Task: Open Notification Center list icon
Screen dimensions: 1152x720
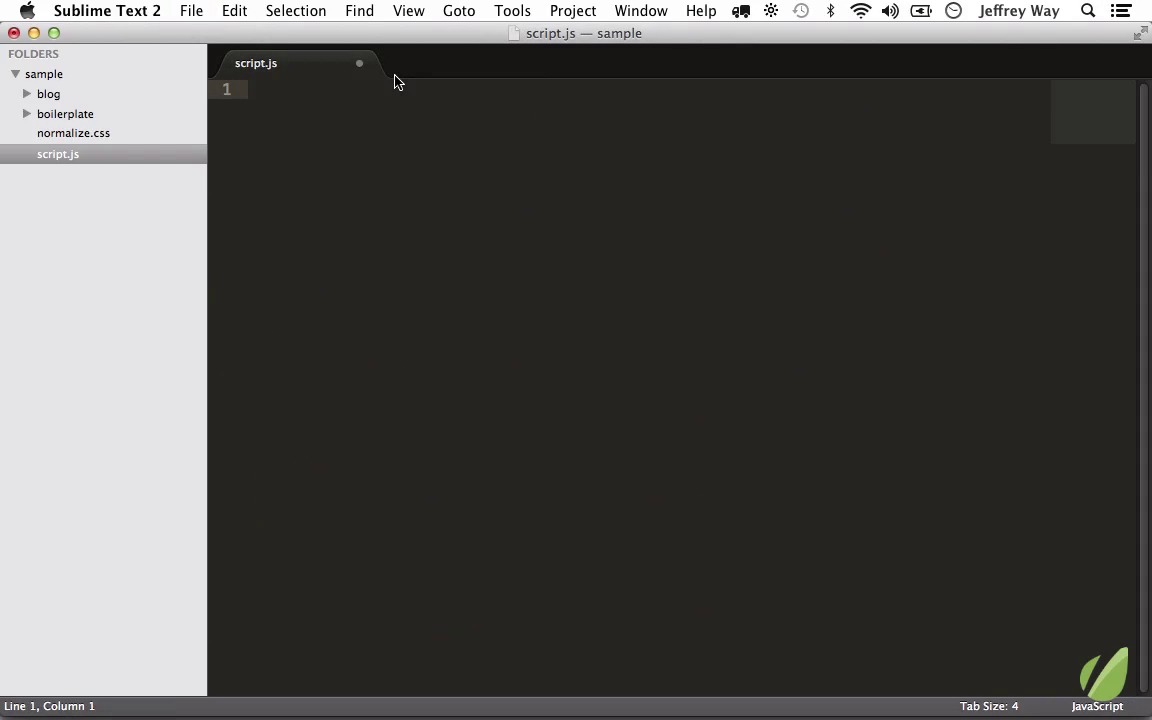Action: [x=1120, y=11]
